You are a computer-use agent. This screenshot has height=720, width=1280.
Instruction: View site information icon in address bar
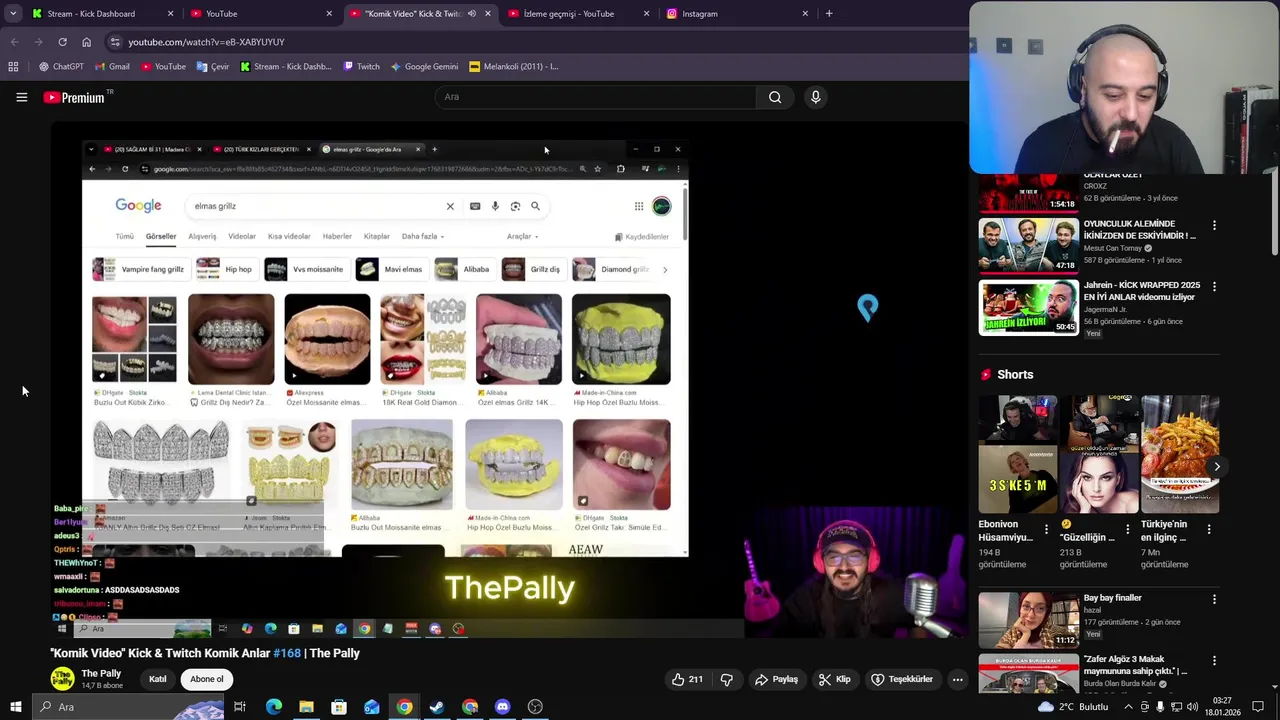point(115,42)
